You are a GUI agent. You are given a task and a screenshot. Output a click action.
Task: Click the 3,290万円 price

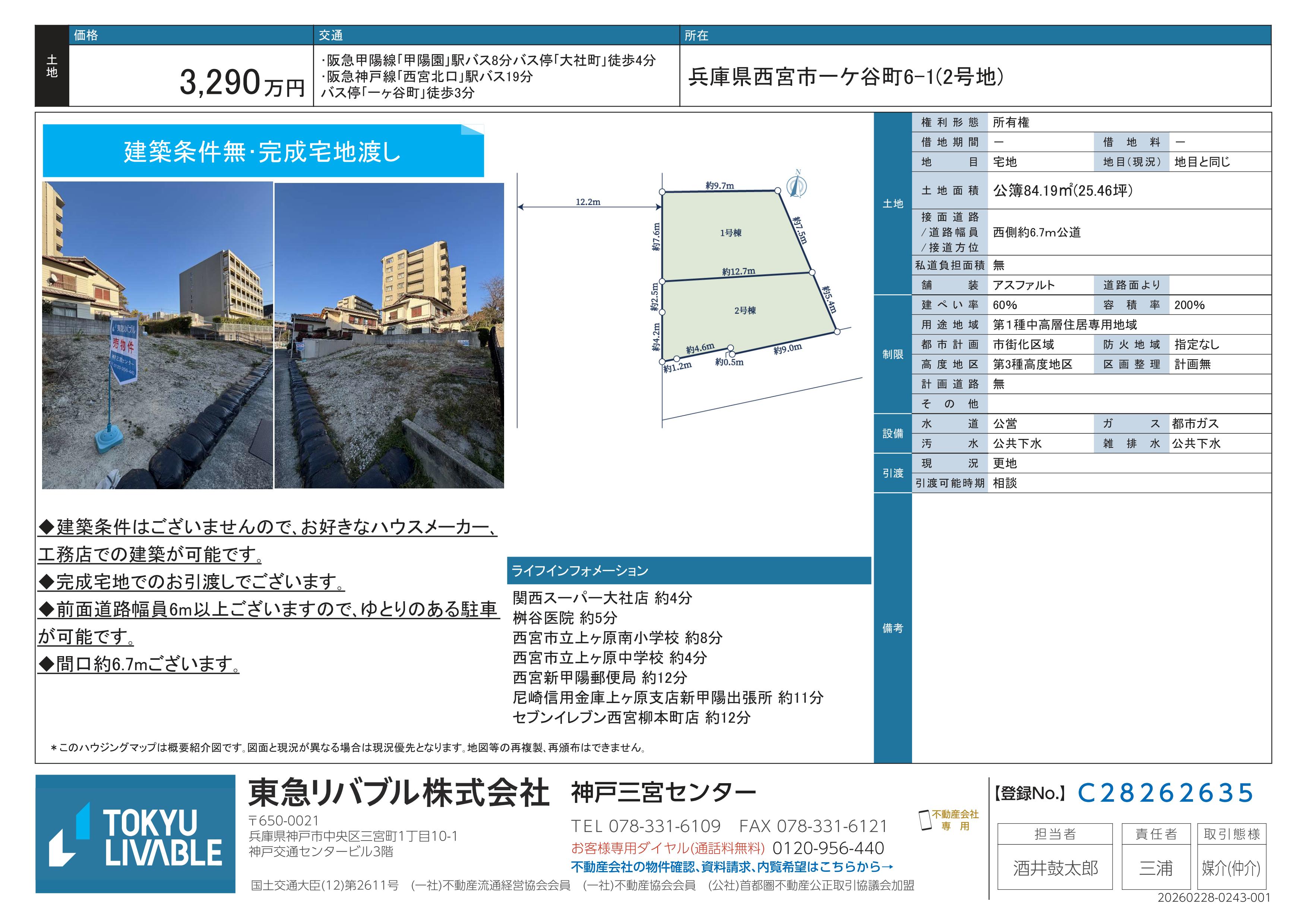[242, 83]
